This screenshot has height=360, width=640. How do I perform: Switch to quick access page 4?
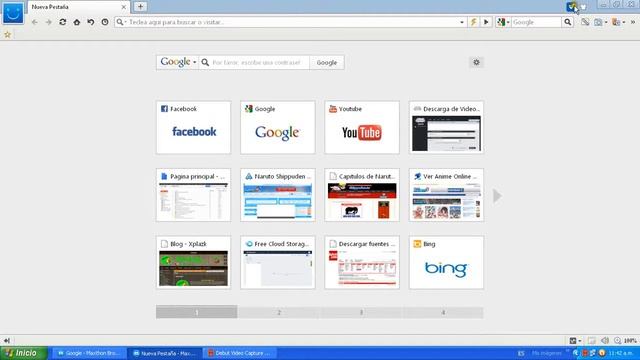tap(443, 312)
